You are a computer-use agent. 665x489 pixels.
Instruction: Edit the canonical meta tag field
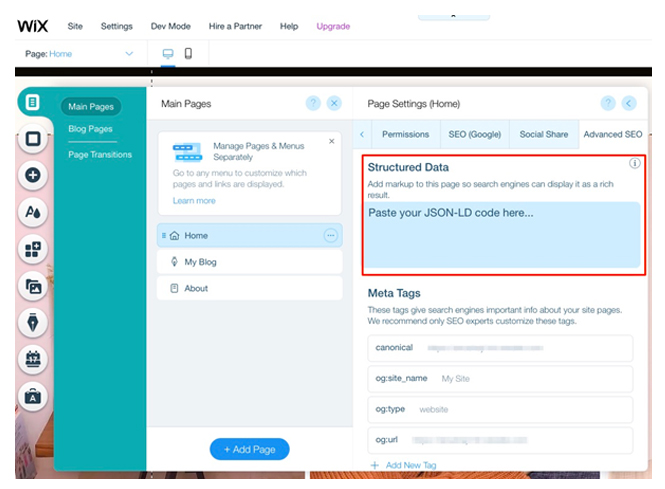(x=500, y=348)
